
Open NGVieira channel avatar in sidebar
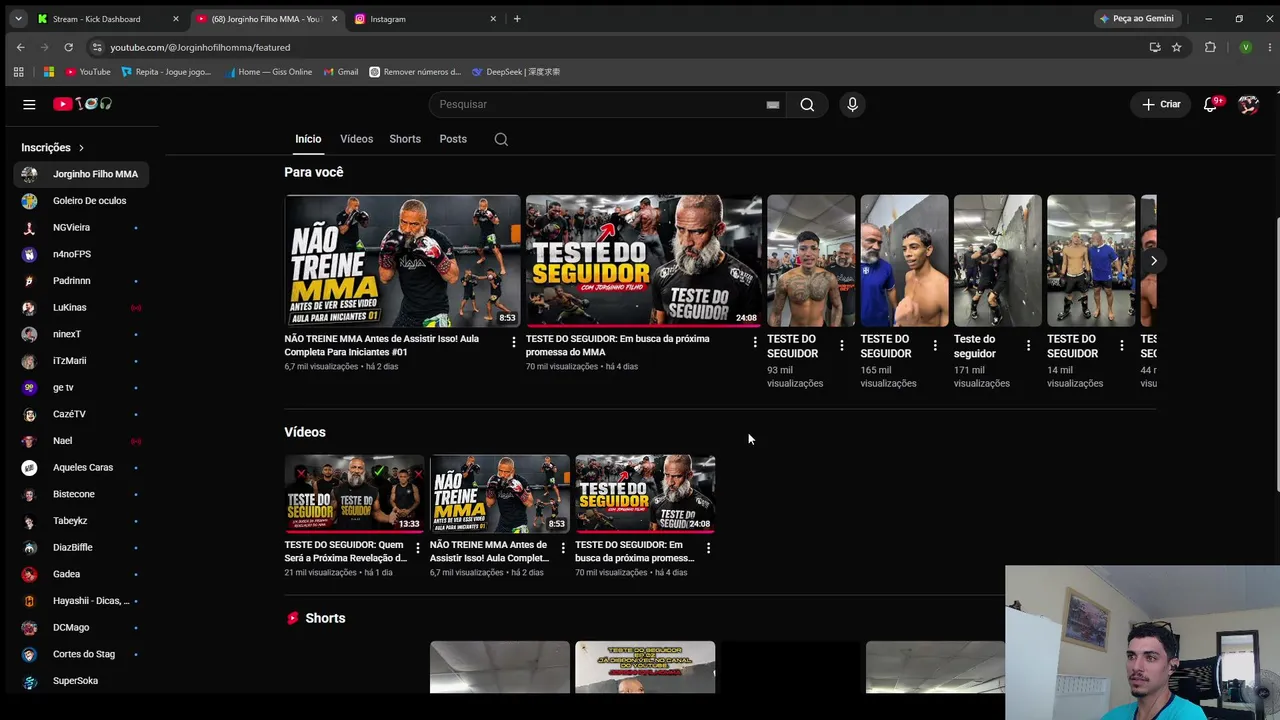[x=30, y=228]
